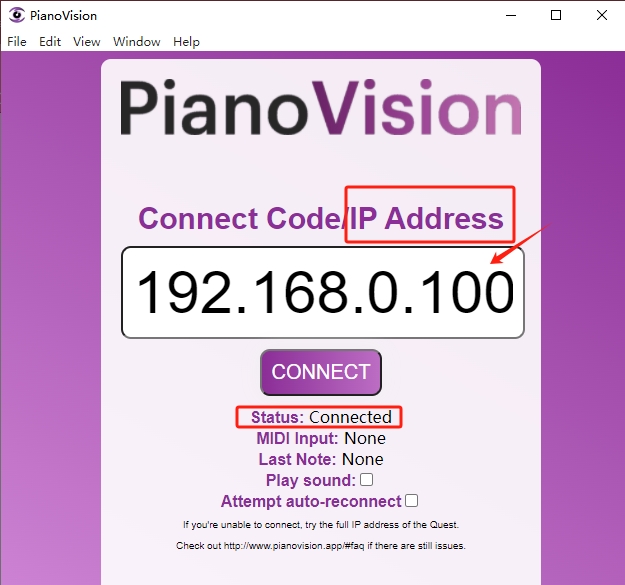Click the pianovision.app FAQ help text
The width and height of the screenshot is (625, 585).
point(321,546)
